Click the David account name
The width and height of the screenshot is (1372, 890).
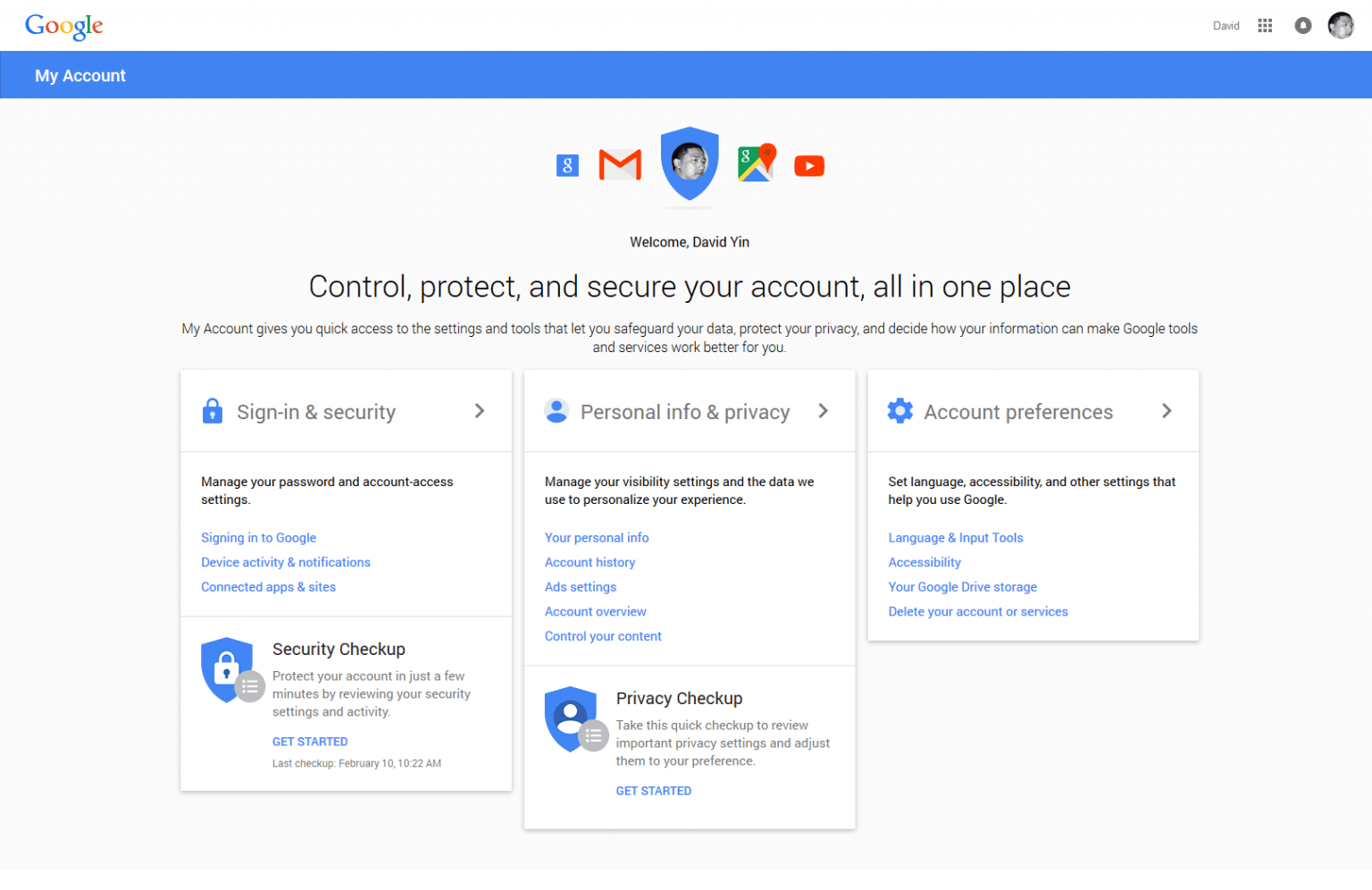(x=1226, y=25)
